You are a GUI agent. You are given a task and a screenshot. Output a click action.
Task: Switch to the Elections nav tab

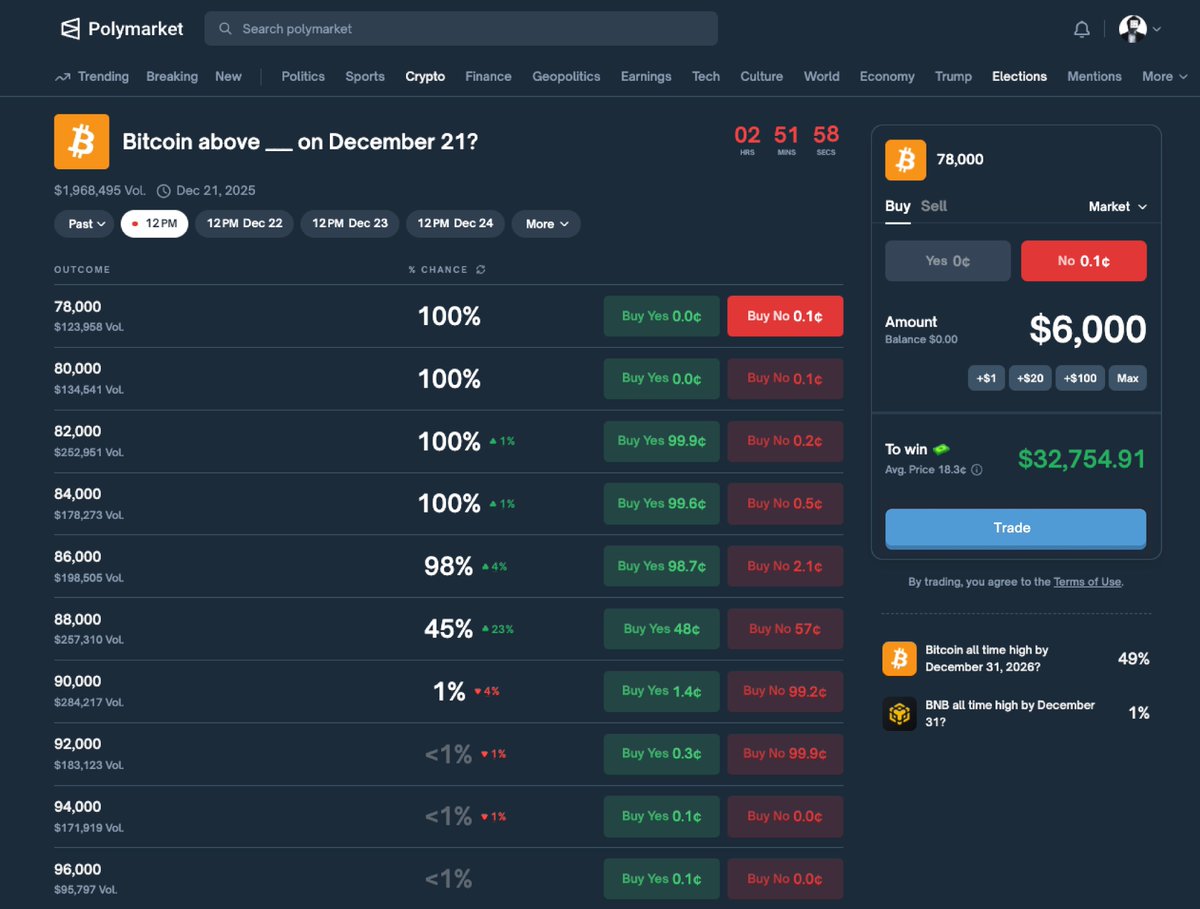[x=1019, y=76]
